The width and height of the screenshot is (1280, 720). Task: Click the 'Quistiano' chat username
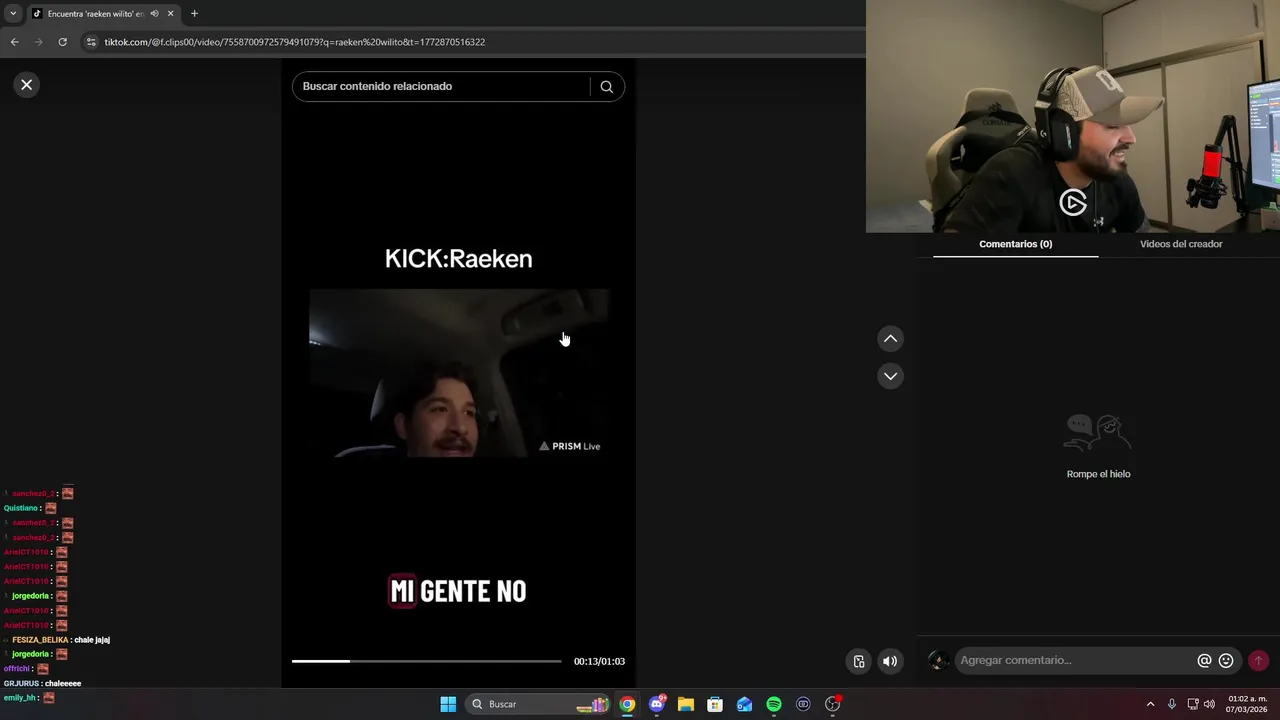[x=20, y=508]
